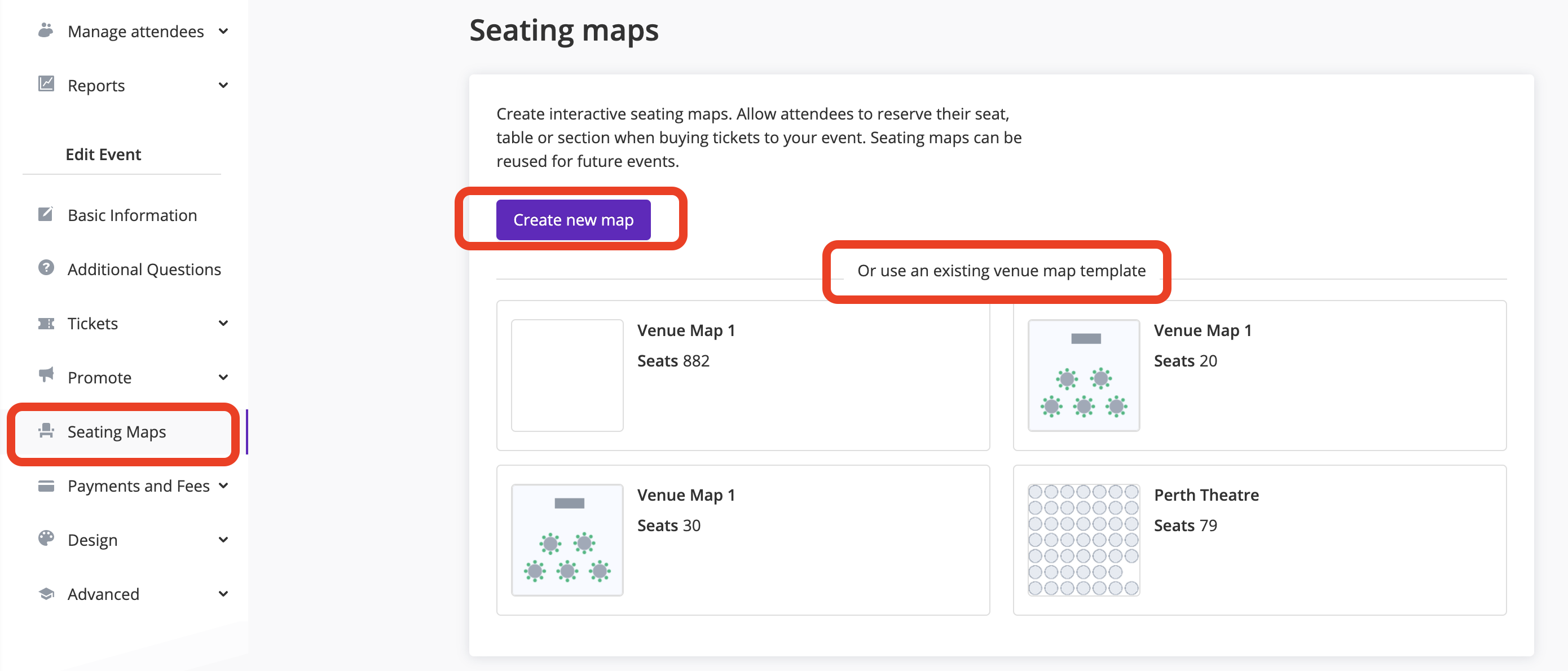The width and height of the screenshot is (1568, 671).
Task: Select the Perth Theatre template title
Action: [1206, 495]
